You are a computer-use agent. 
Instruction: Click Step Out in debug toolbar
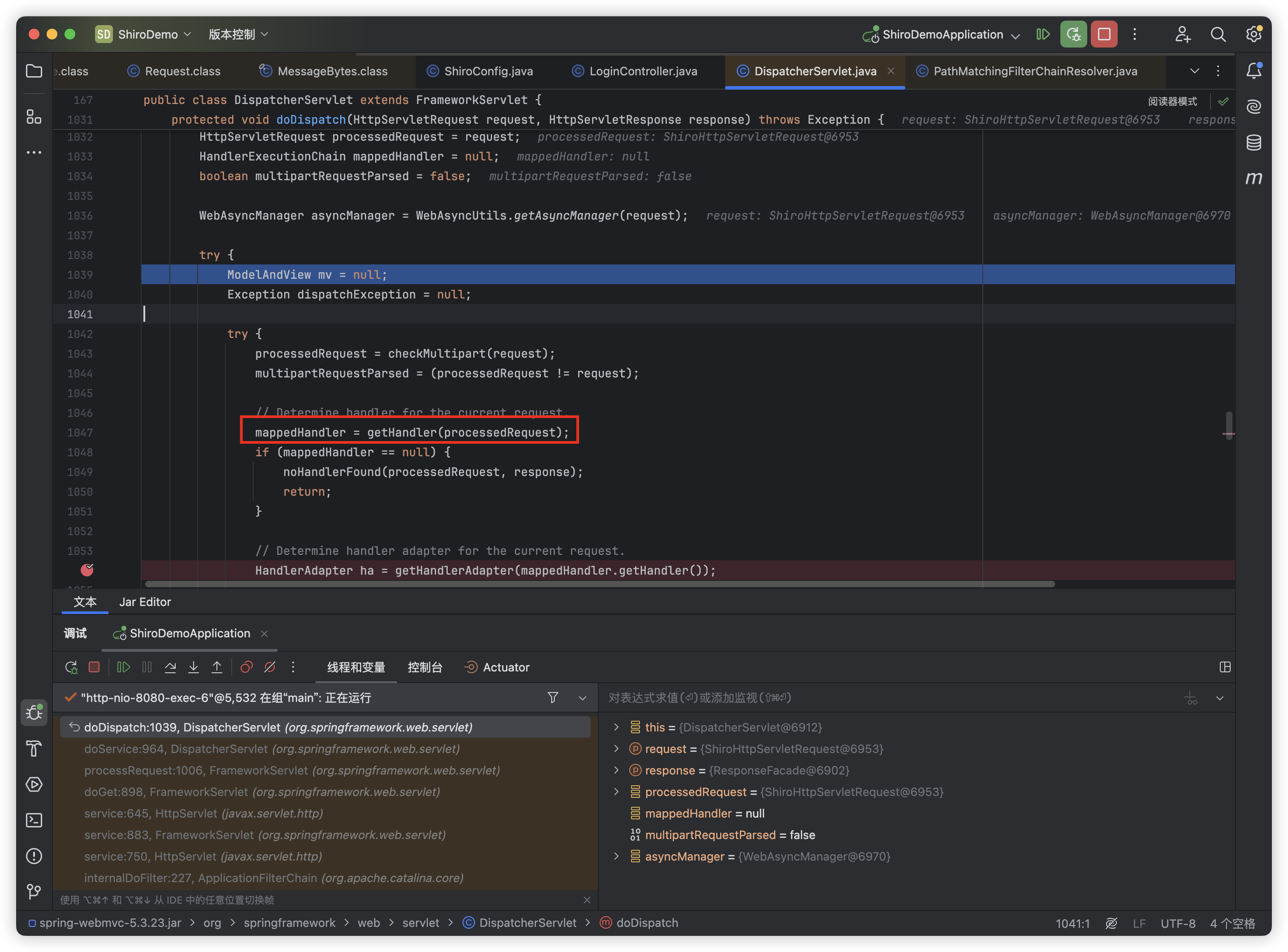click(216, 667)
